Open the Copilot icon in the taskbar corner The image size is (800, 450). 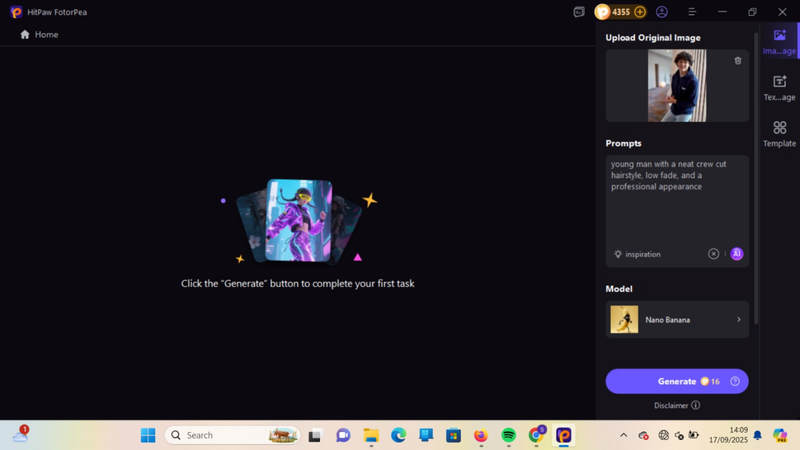[780, 435]
